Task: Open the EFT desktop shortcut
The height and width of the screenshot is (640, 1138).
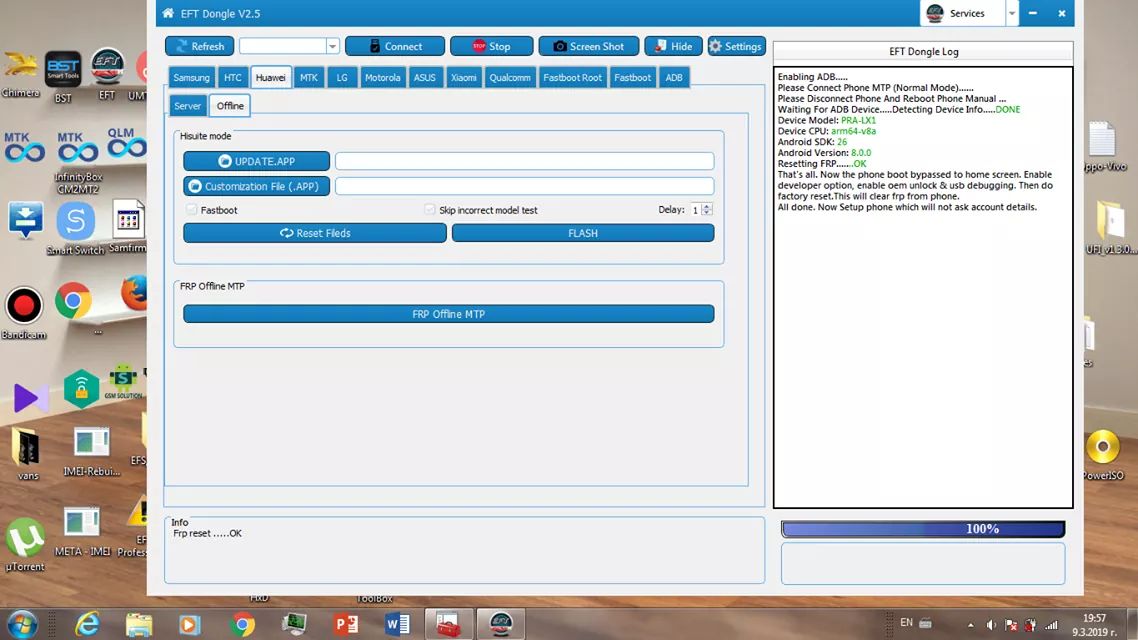Action: [107, 75]
